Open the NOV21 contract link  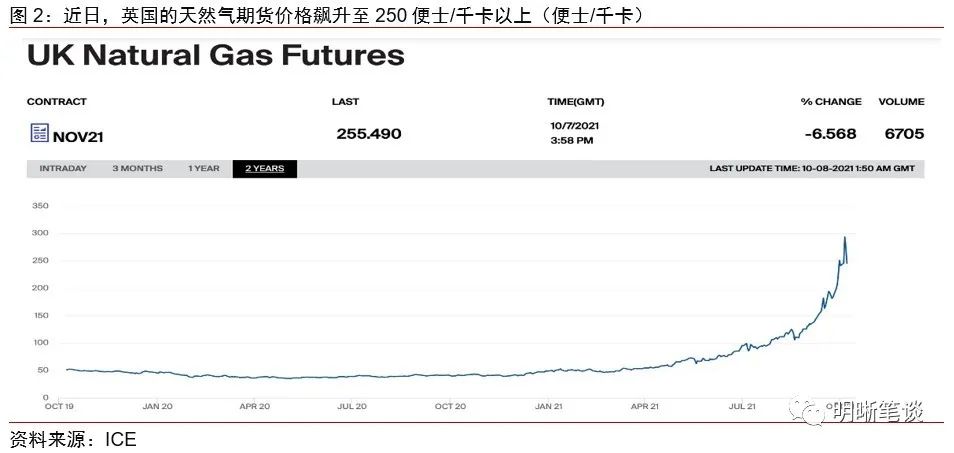[78, 137]
